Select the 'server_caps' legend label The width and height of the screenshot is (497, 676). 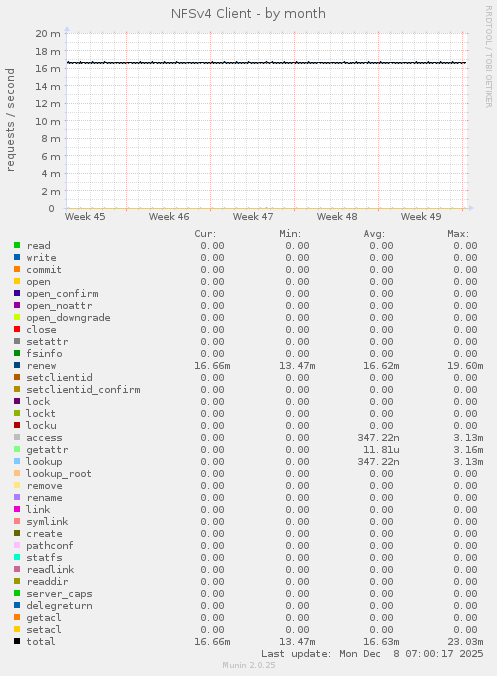(59, 594)
